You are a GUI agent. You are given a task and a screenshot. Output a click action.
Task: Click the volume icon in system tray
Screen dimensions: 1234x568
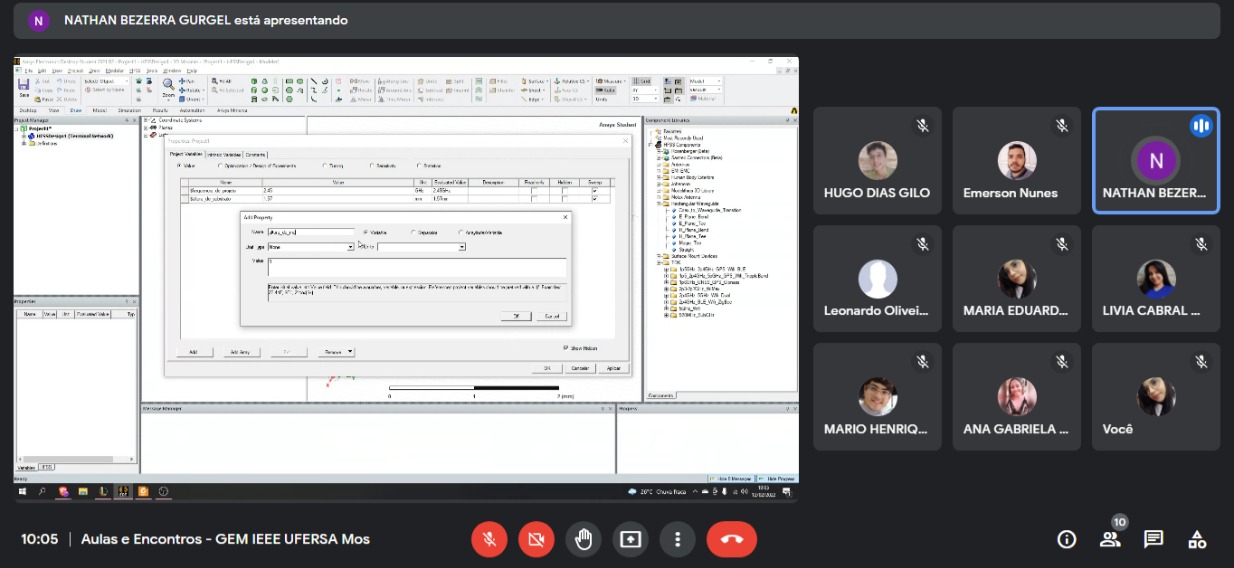point(744,491)
